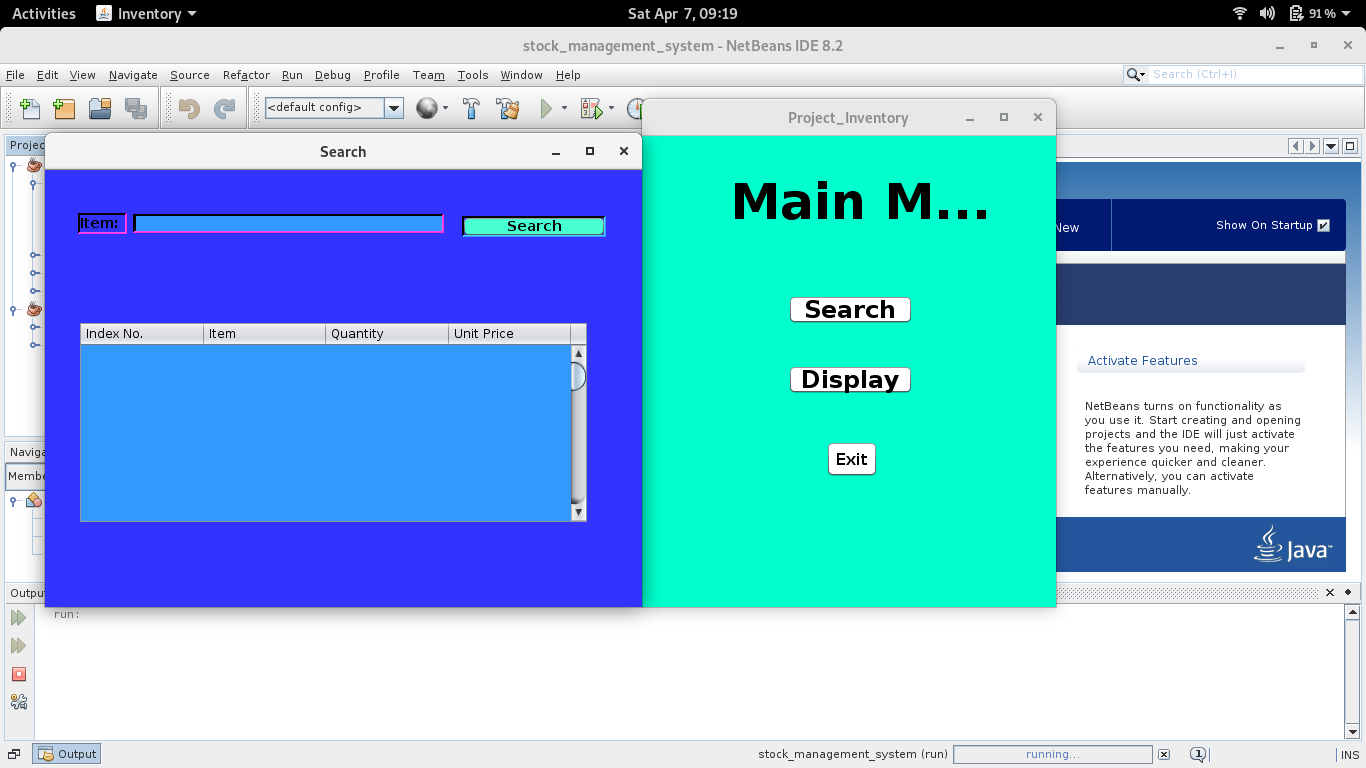Screen dimensions: 1366x768
Task: Open the Run Project dropdown arrow
Action: point(564,108)
